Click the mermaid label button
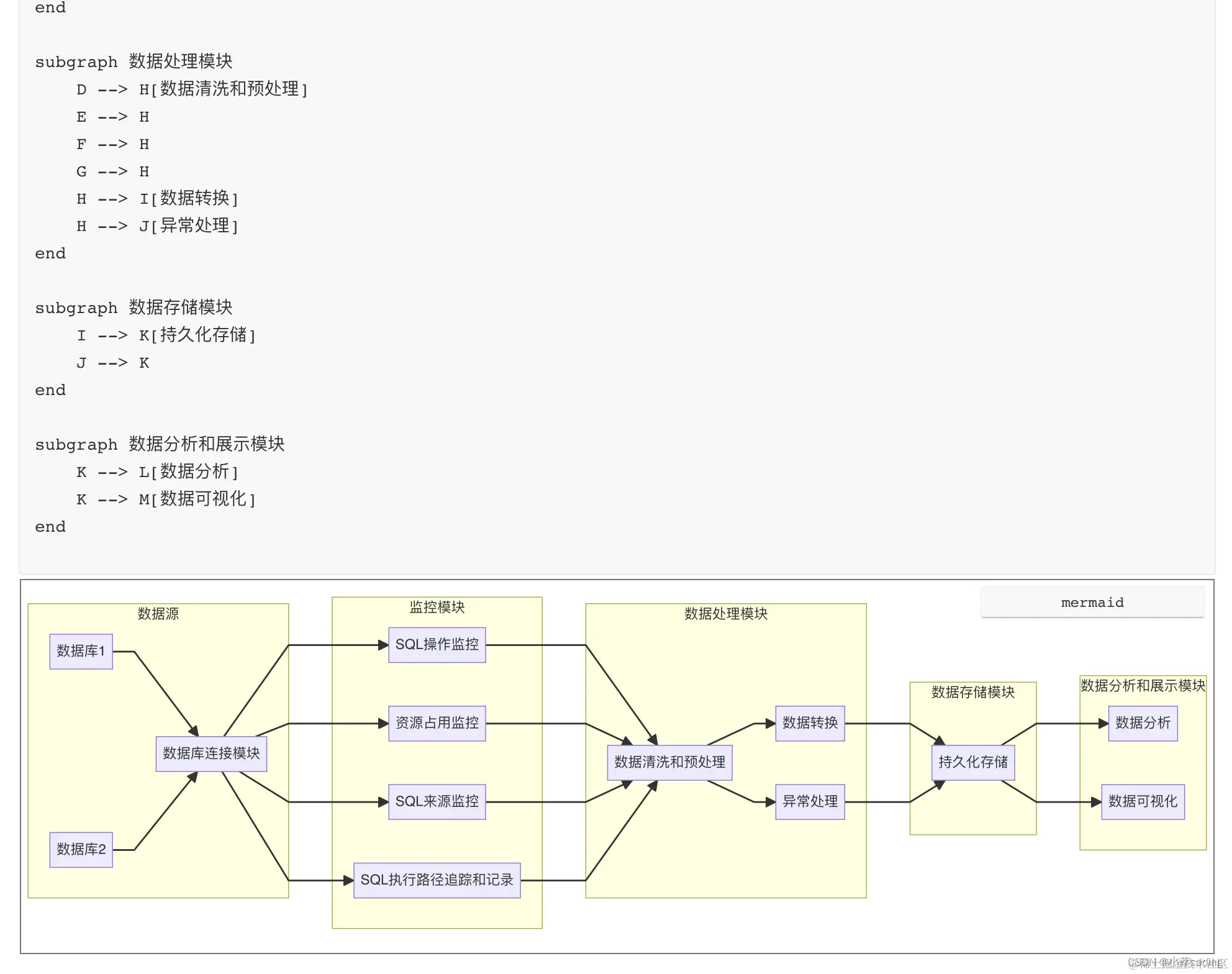Viewport: 1232px width, 974px height. pos(1092,603)
